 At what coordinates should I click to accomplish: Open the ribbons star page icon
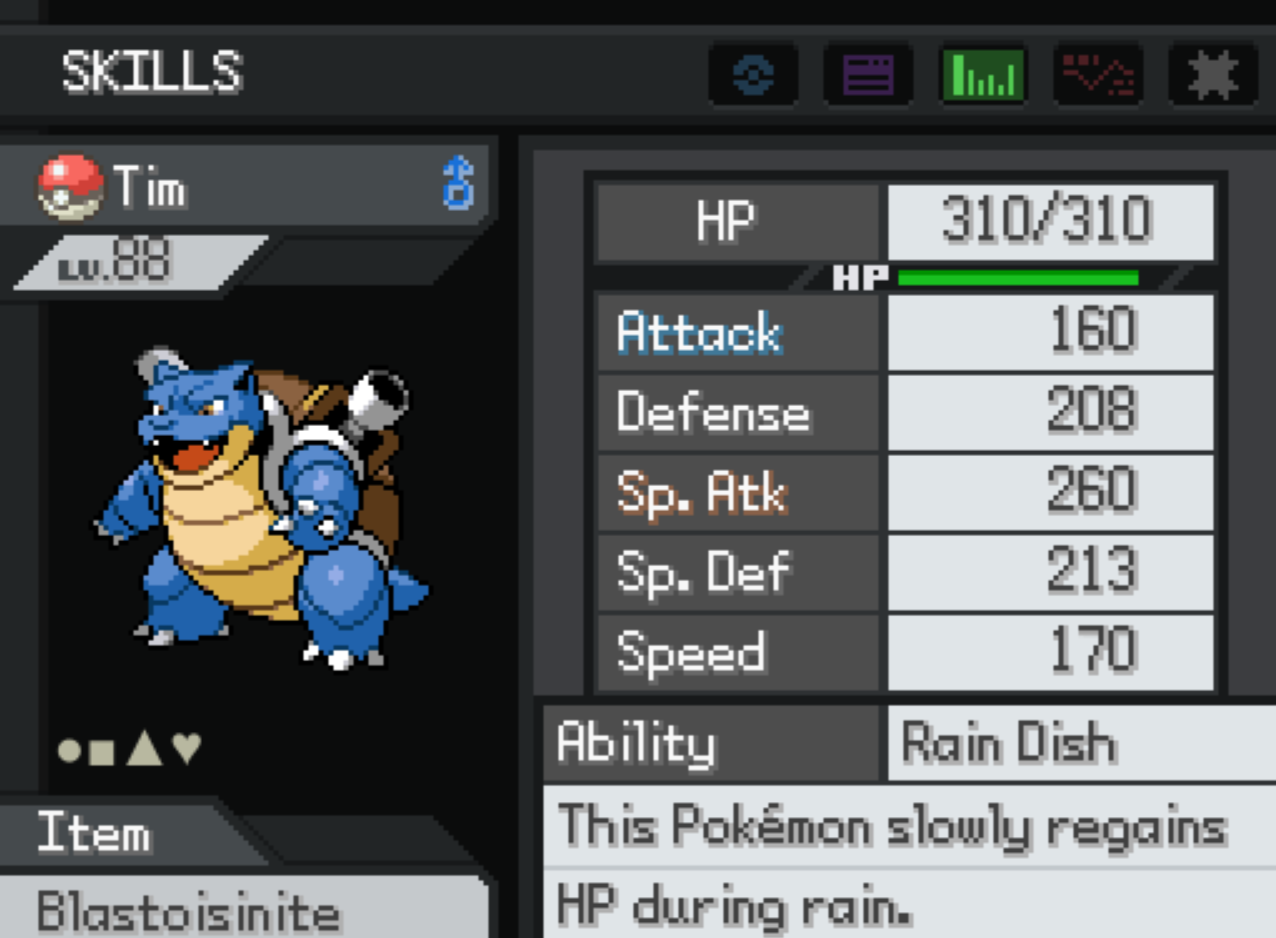(x=1213, y=75)
